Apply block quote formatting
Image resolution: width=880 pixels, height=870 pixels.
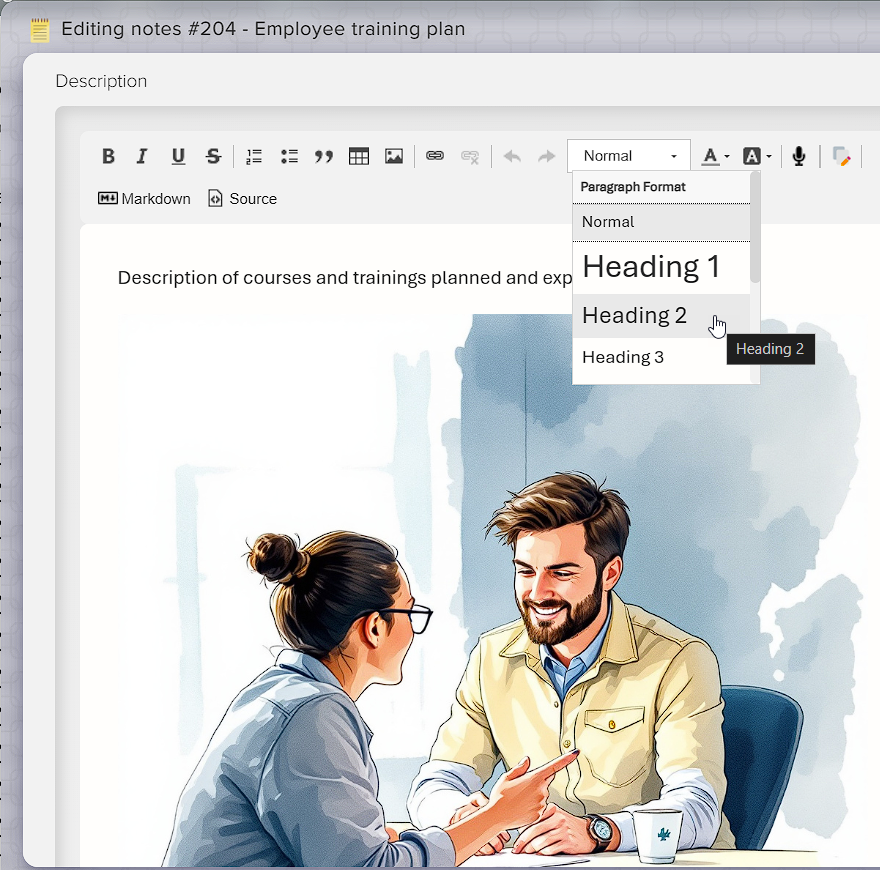point(324,156)
